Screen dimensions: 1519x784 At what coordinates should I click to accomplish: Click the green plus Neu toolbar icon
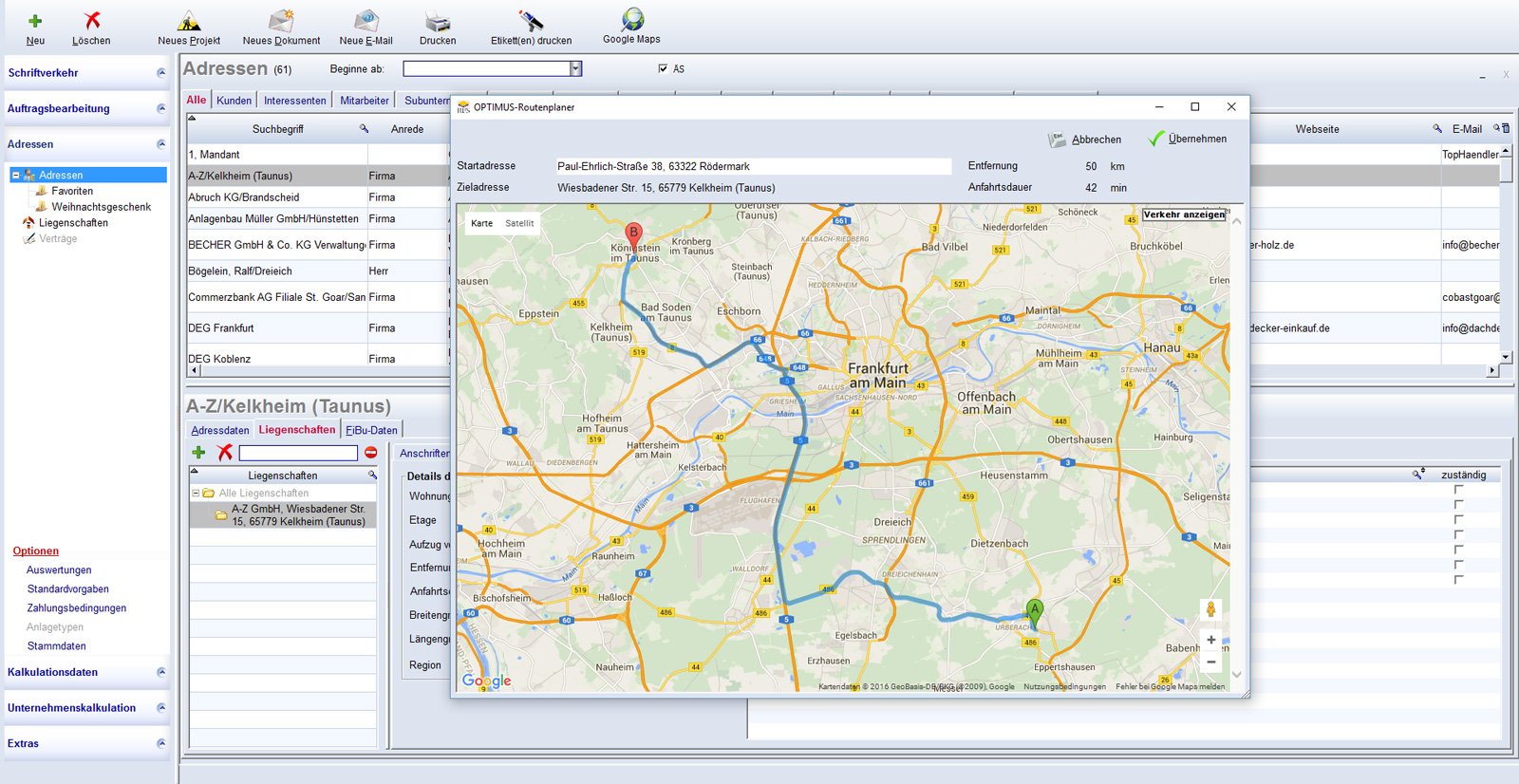click(35, 21)
